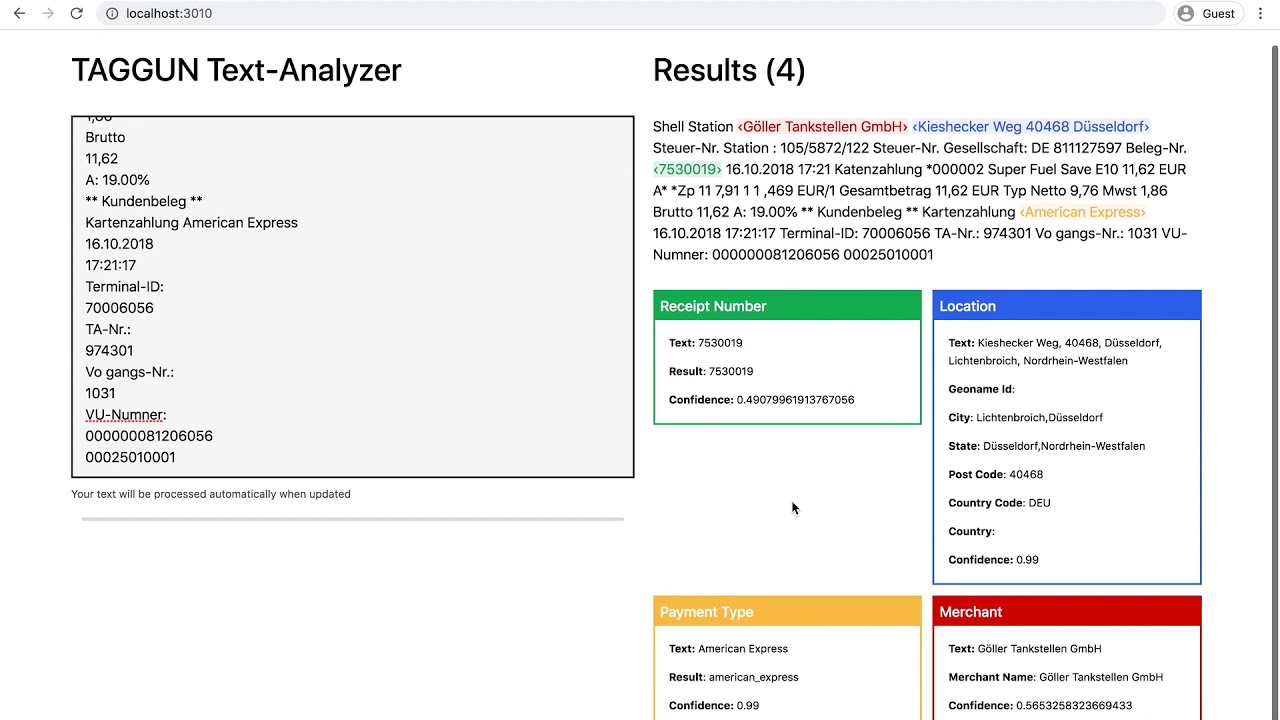The height and width of the screenshot is (720, 1280).
Task: Click the 'Kartenzahlung American Express' line in text area
Action: pos(192,223)
